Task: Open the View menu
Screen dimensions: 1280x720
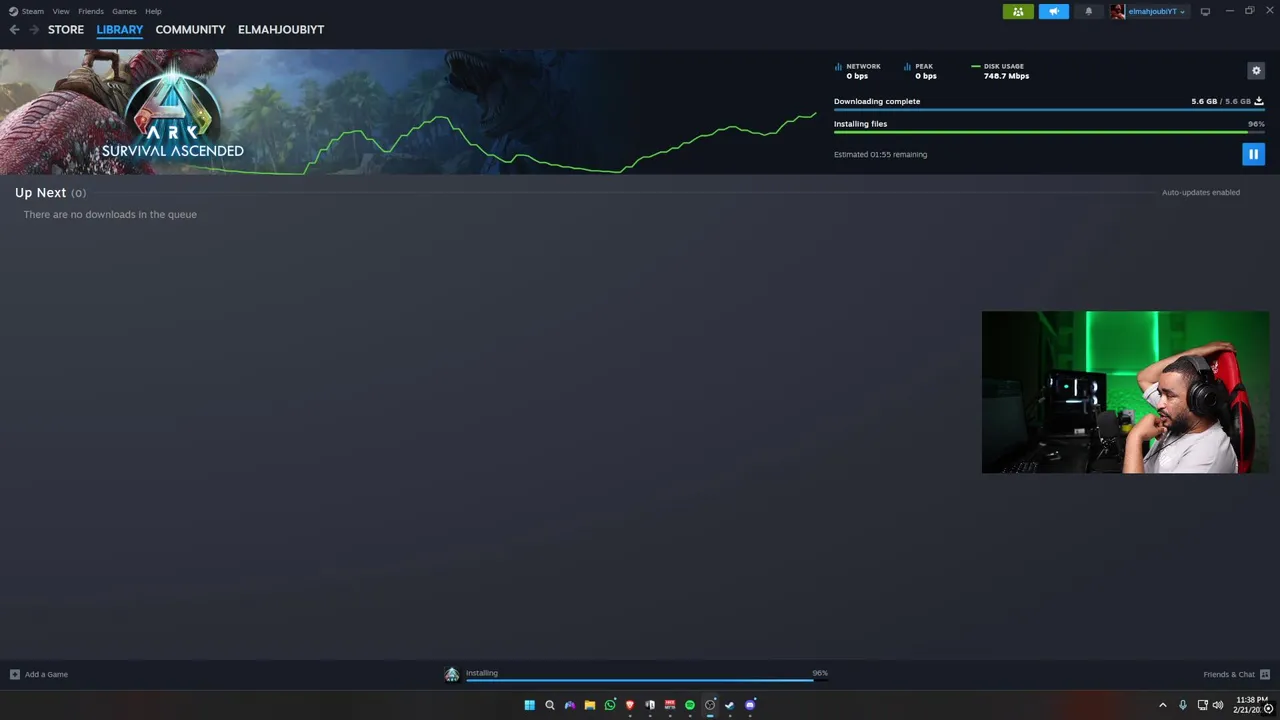Action: coord(61,11)
